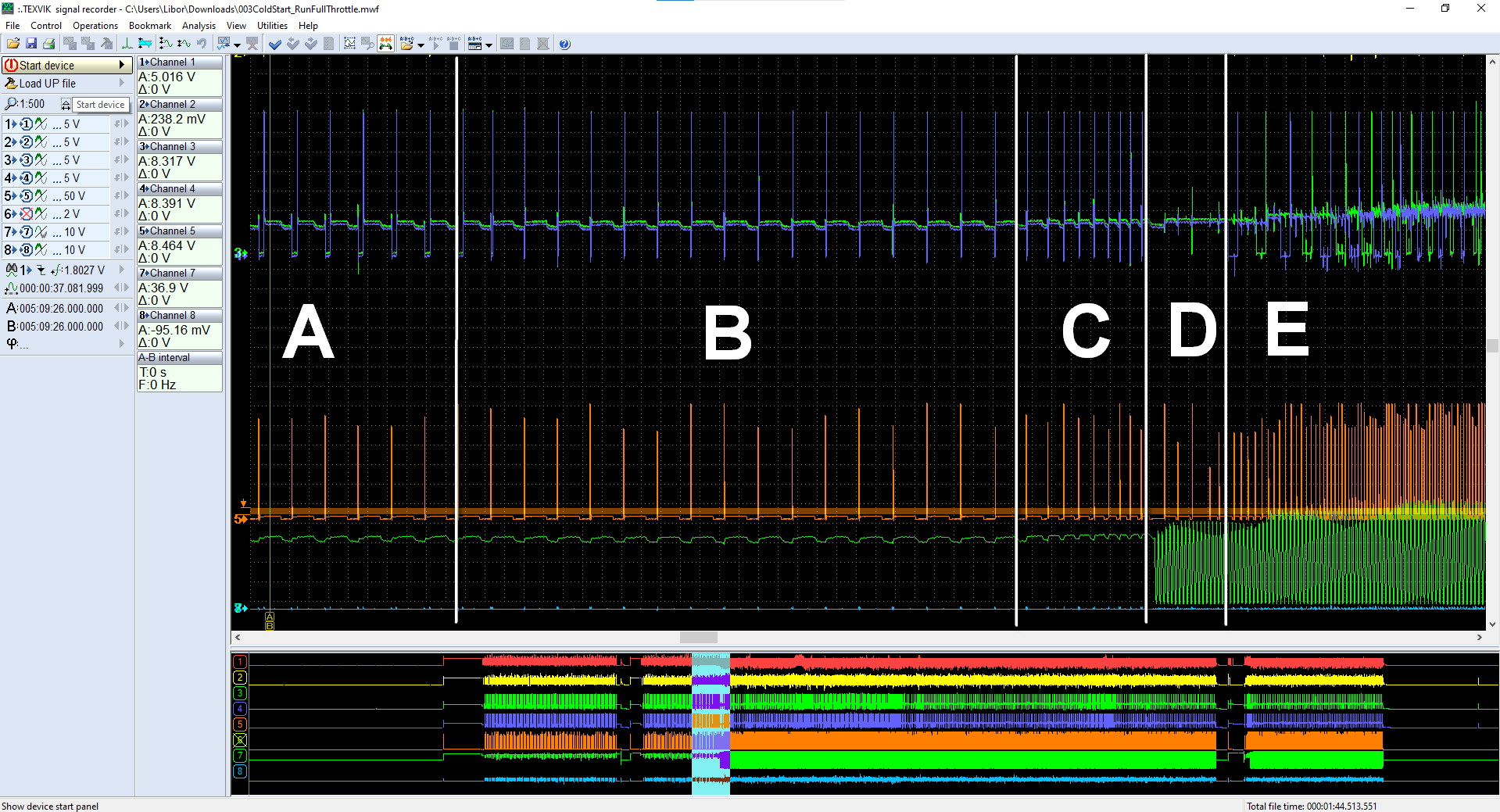
Task: Click the horizontal-arrows waveform measurement toolbar icon
Action: tap(184, 44)
